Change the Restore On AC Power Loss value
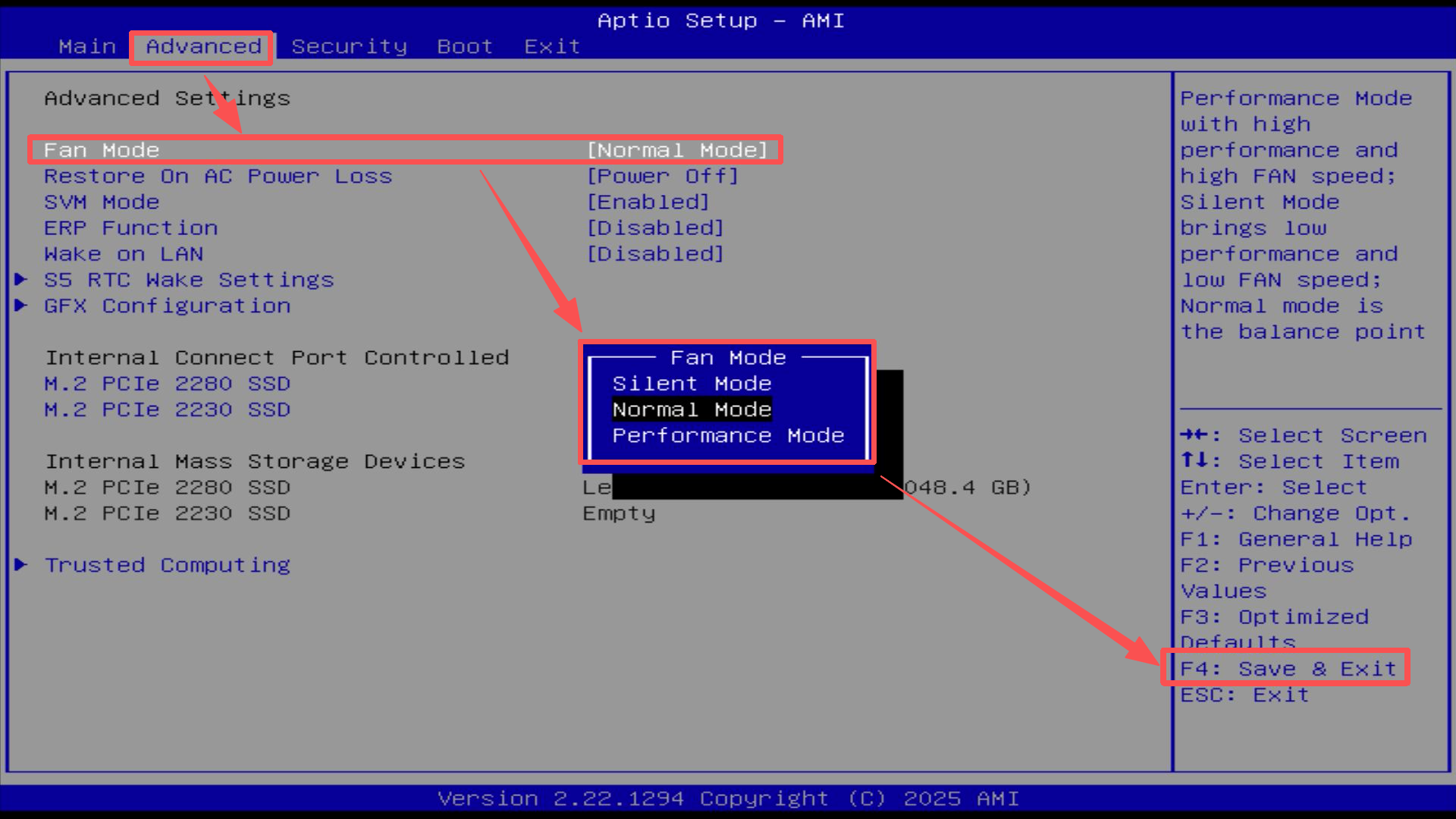This screenshot has height=819, width=1456. 662,177
